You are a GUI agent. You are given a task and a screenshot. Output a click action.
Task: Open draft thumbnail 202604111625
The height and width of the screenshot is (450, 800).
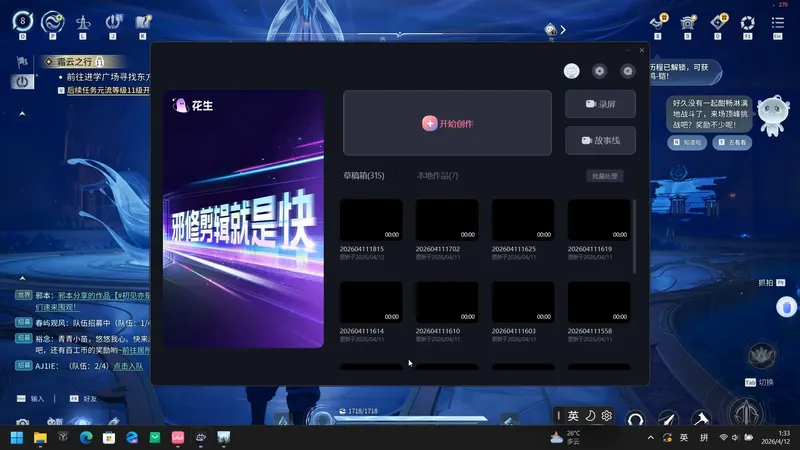coord(523,220)
